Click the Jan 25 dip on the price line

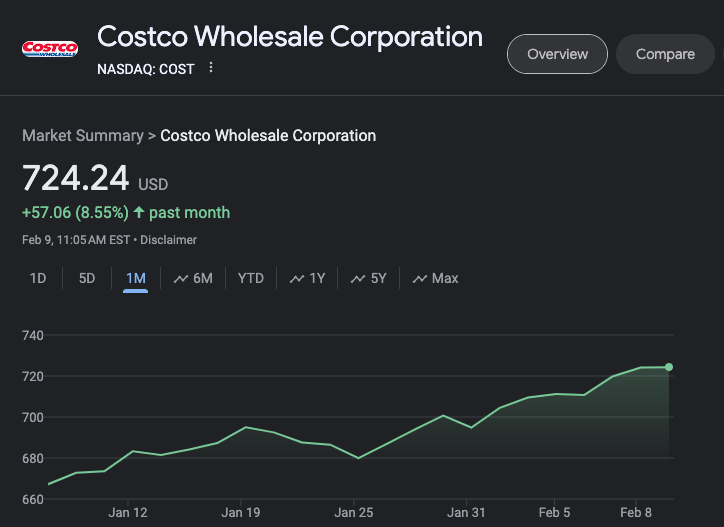(358, 458)
